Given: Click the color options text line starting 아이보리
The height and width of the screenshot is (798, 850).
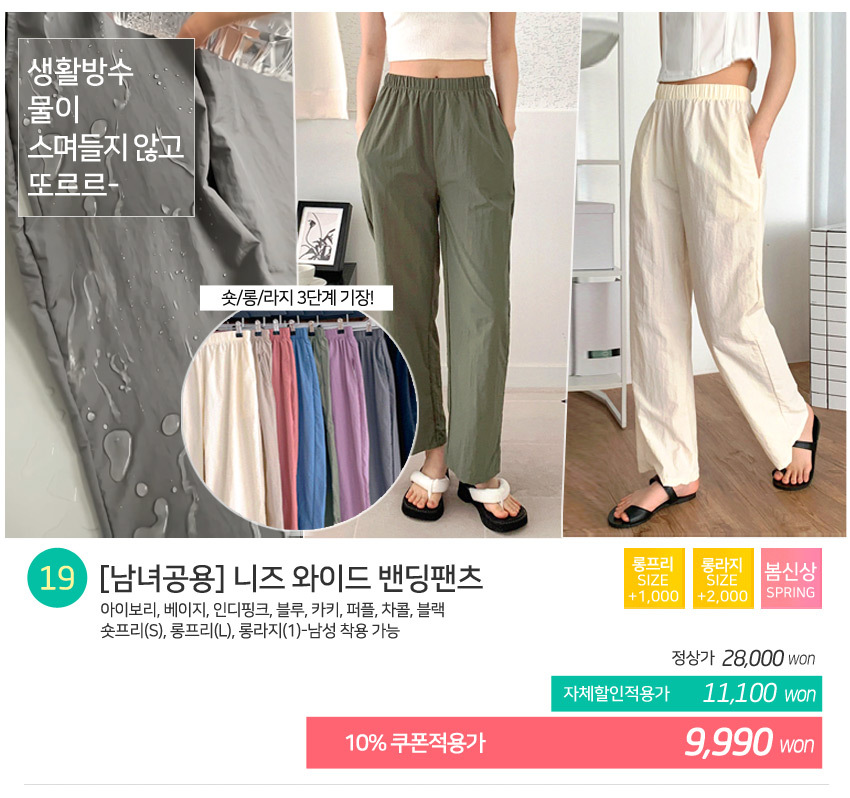Looking at the screenshot, I should click(272, 610).
